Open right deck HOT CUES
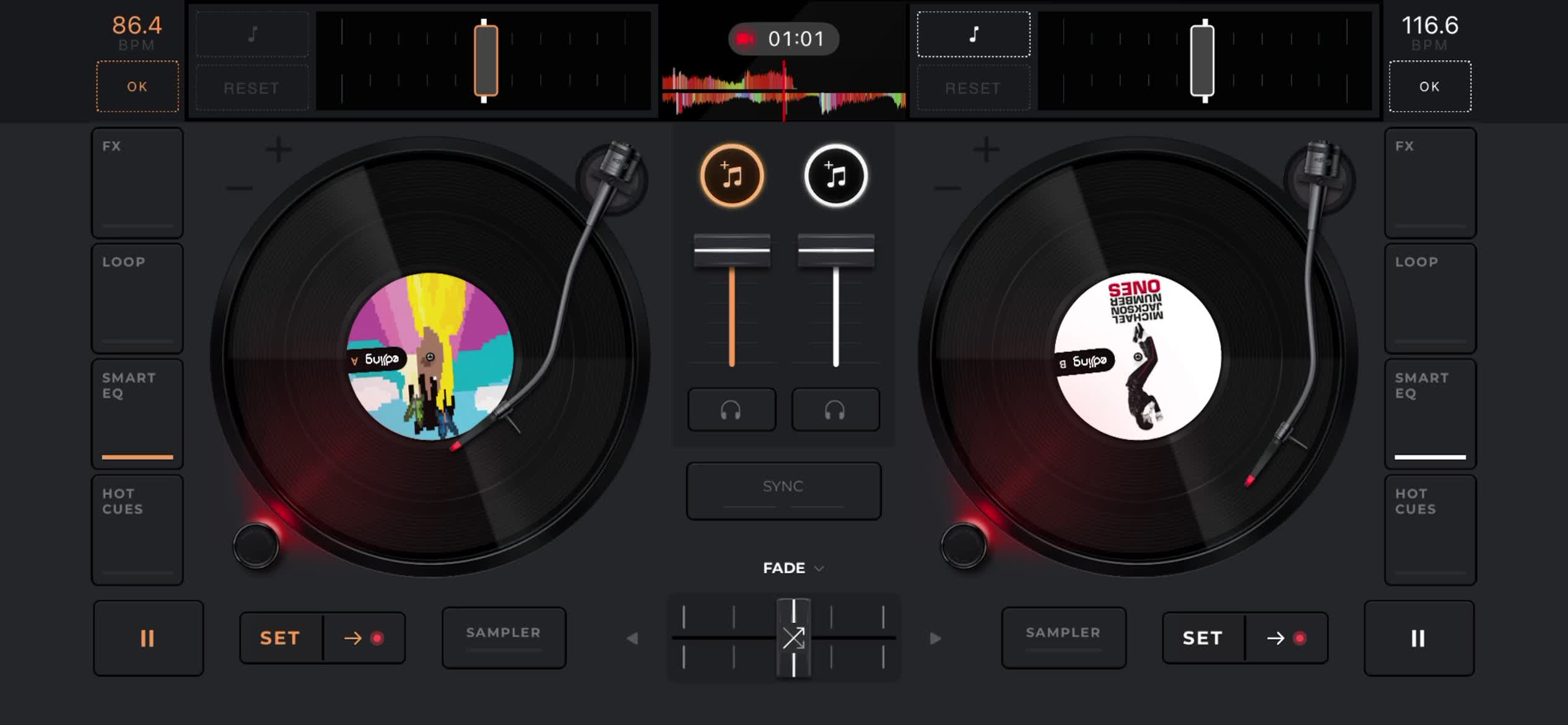Screen dimensions: 1568x725 (1431, 530)
